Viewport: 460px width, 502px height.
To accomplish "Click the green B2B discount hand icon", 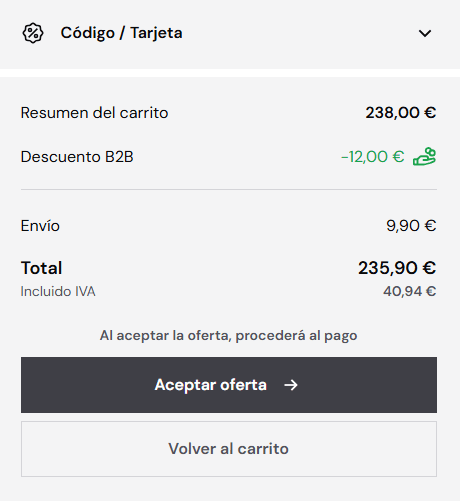I will click(424, 157).
